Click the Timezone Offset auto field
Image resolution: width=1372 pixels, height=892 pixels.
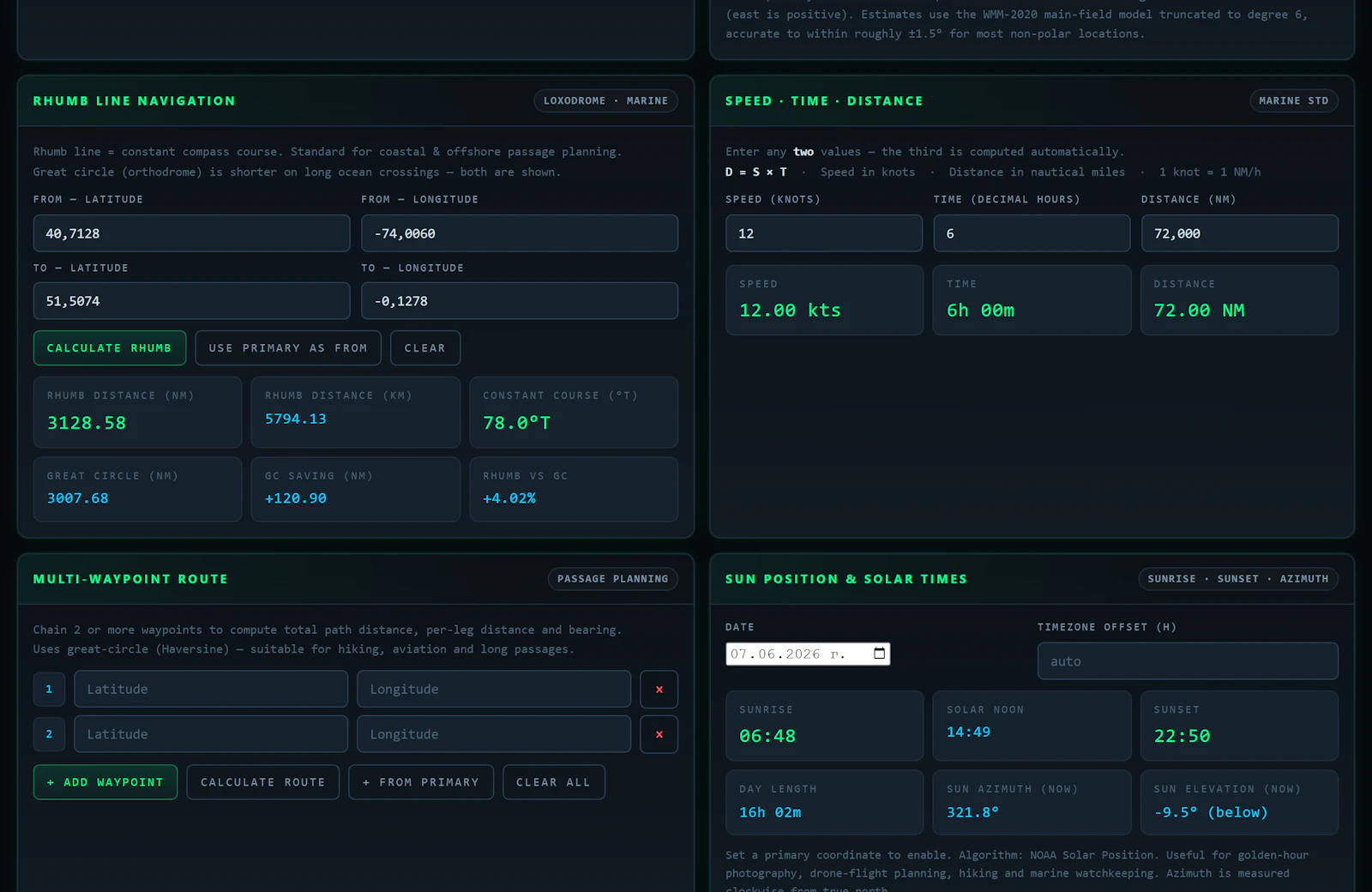pos(1188,661)
